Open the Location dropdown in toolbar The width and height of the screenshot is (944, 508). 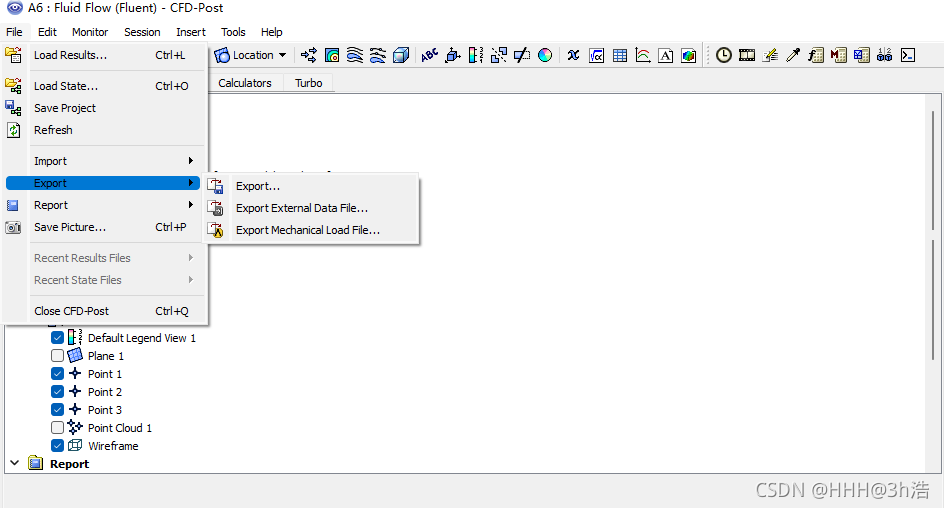click(250, 55)
